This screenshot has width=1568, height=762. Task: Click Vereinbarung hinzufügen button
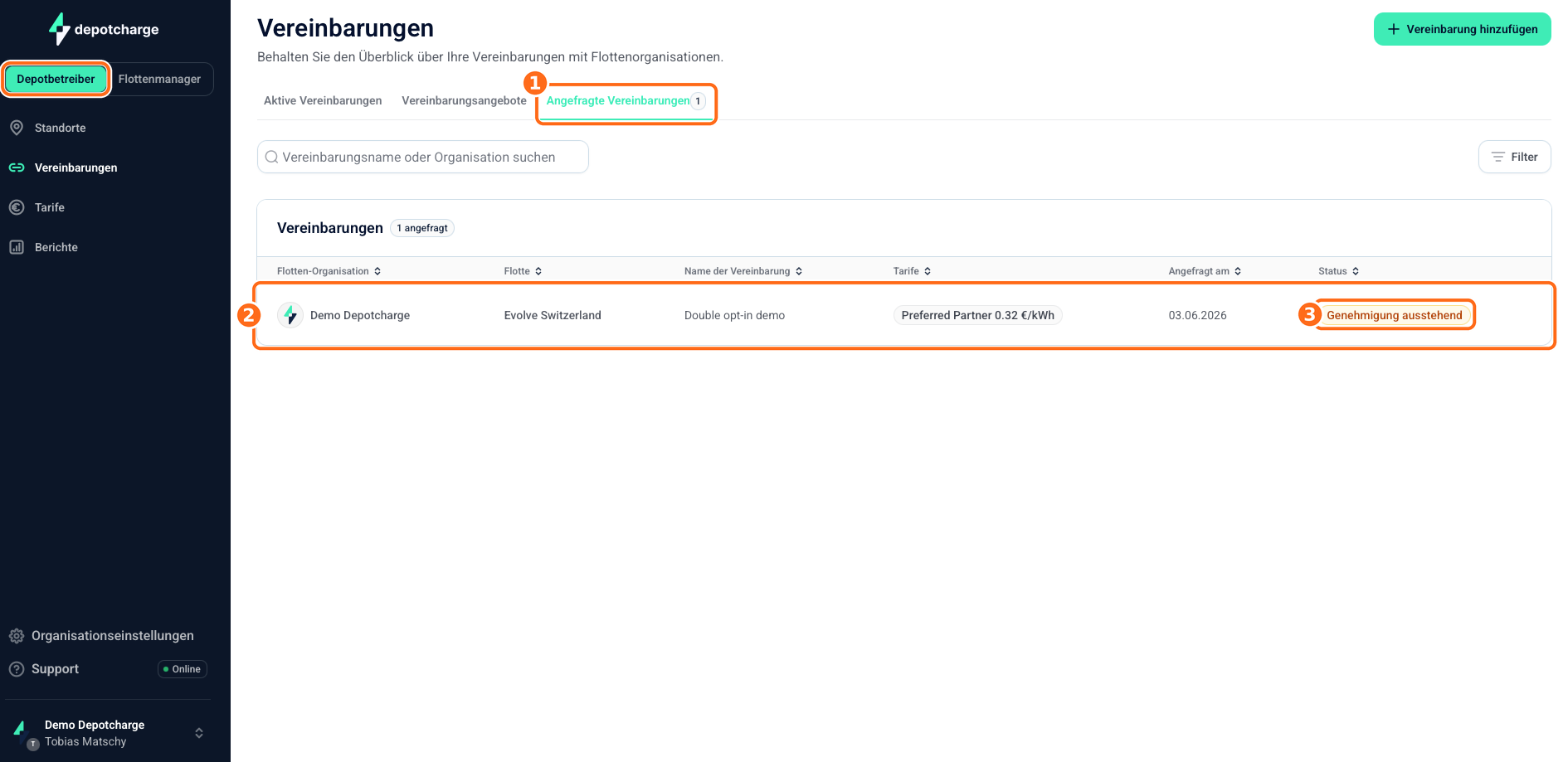pos(1462,29)
